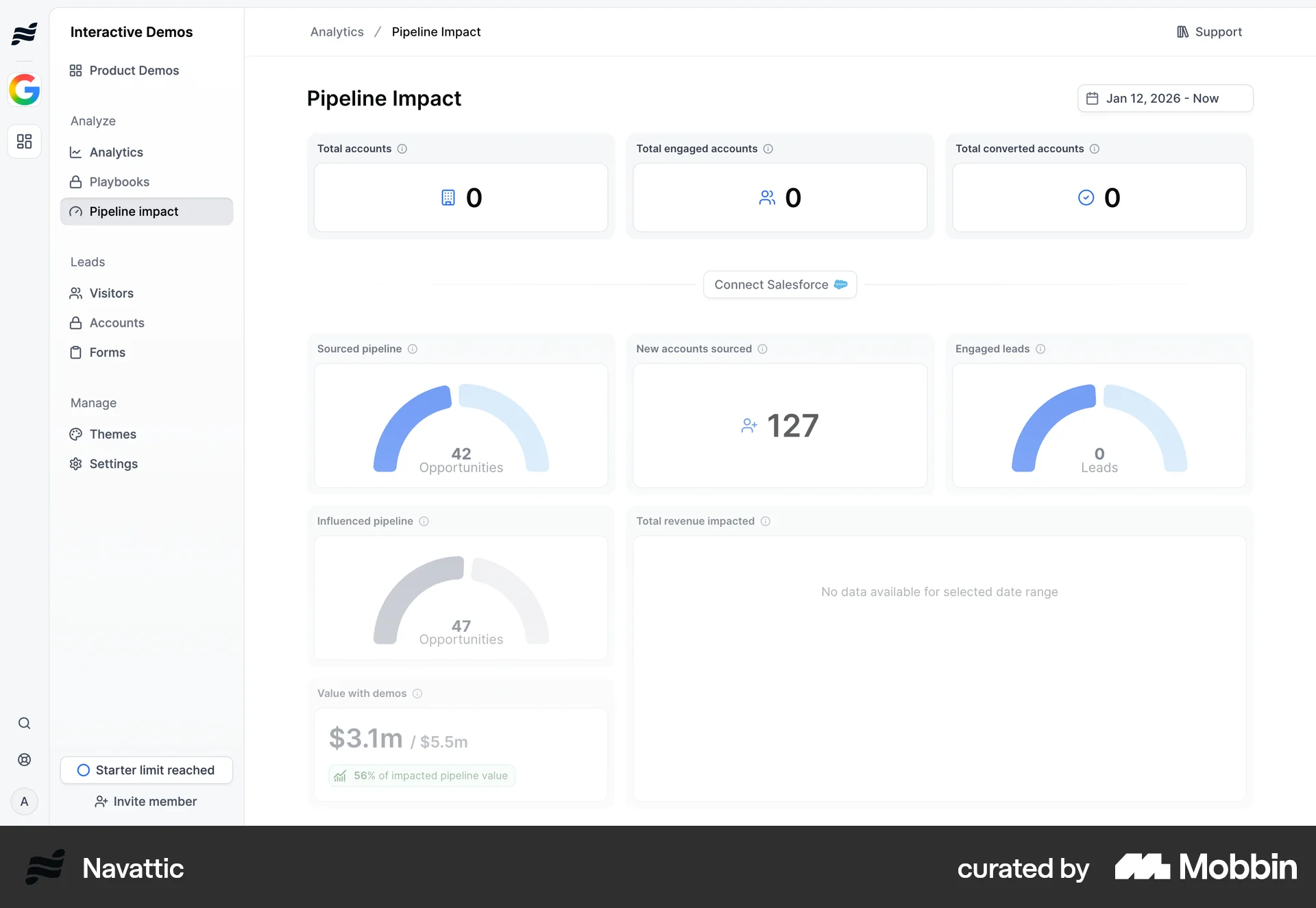Click the Navattic flag logo at top left
1316x908 pixels.
[25, 33]
